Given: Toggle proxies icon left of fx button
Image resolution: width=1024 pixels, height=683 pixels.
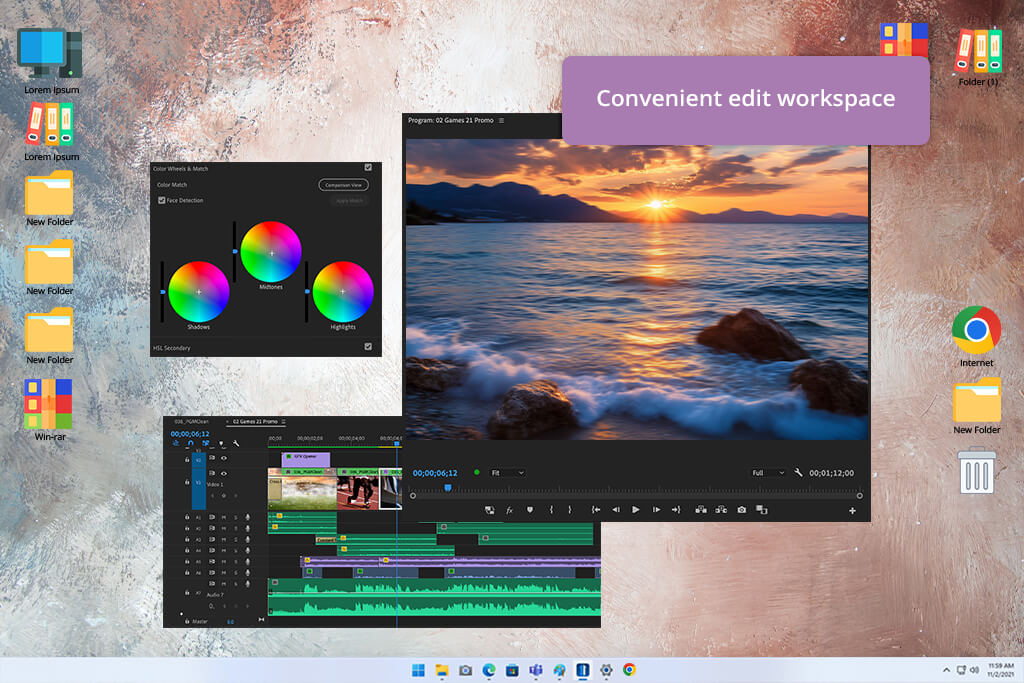Looking at the screenshot, I should (489, 511).
